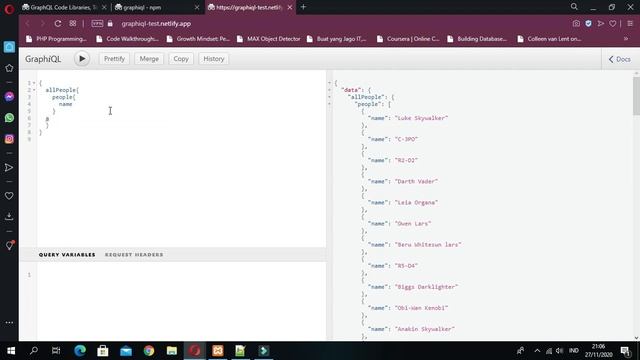Click the results pane vertical scrollbar
This screenshot has height=360, width=640.
pyautogui.click(x=636, y=96)
